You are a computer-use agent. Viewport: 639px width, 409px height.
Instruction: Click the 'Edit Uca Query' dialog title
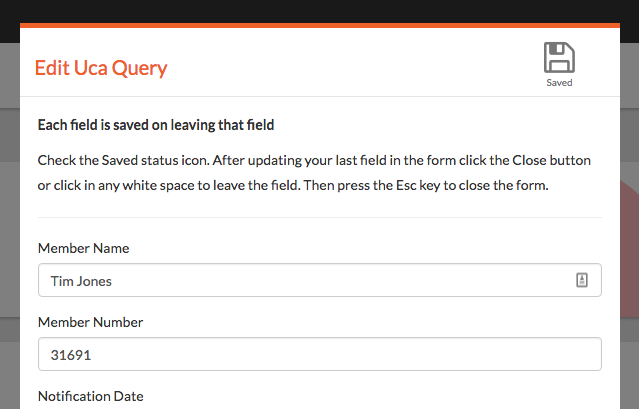101,68
